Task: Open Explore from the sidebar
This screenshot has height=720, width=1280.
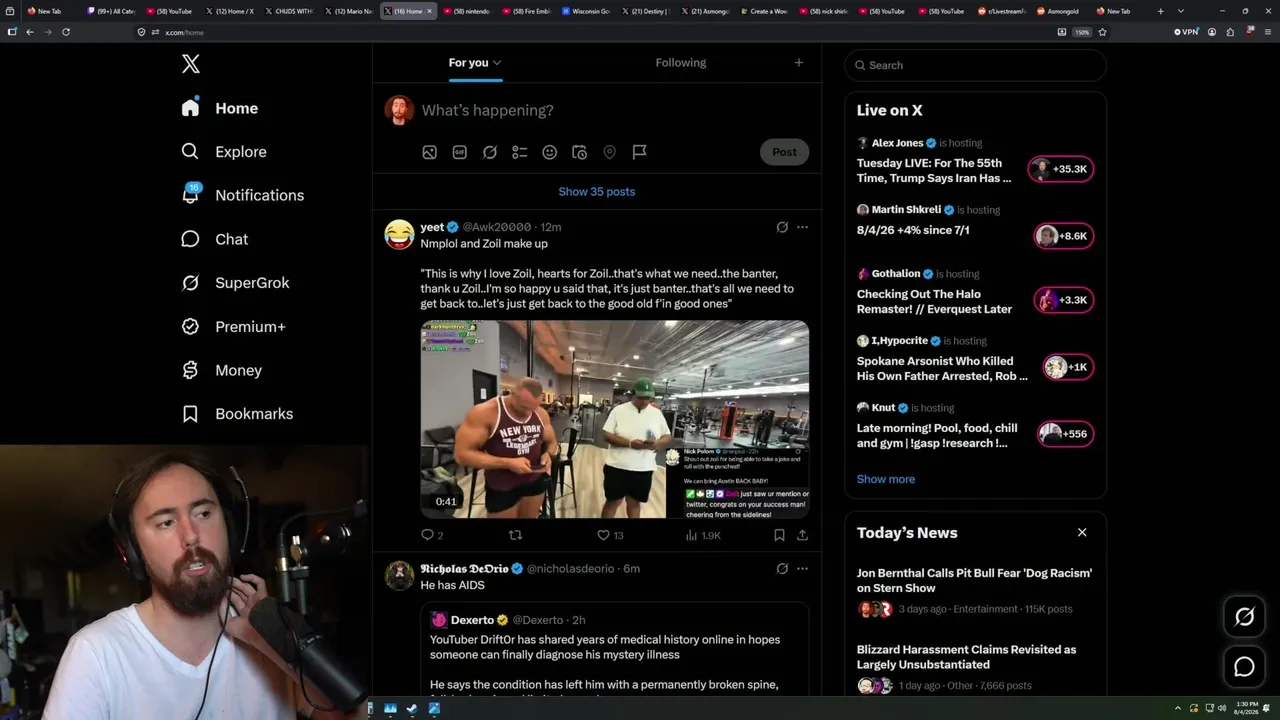Action: (x=224, y=152)
